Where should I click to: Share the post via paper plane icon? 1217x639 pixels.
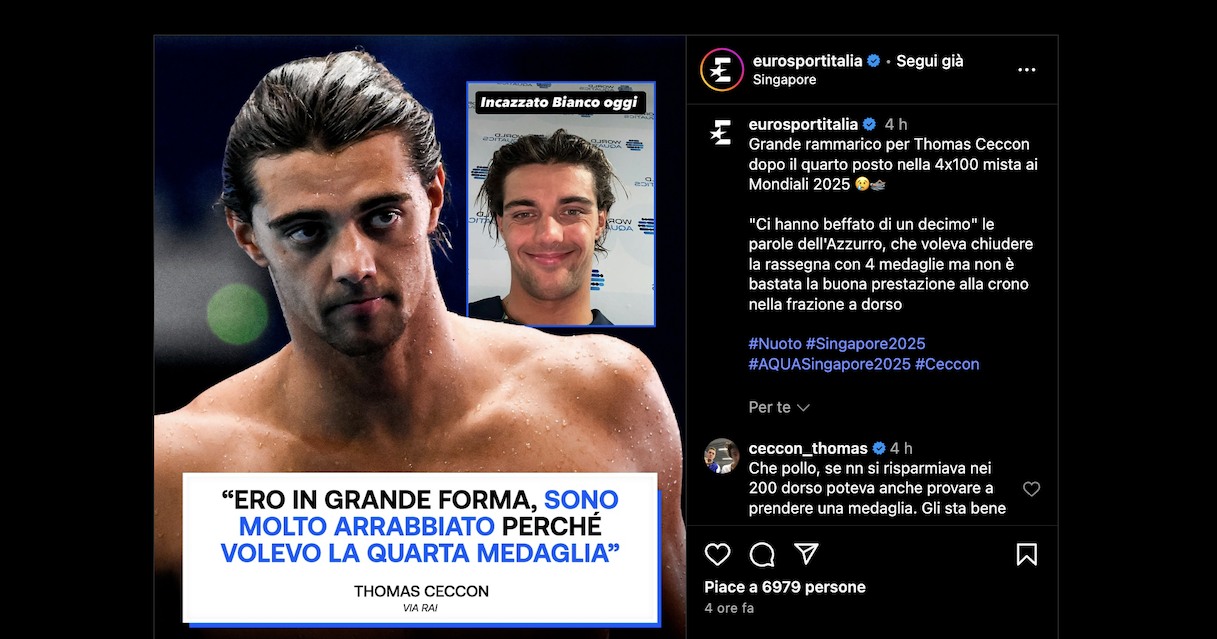pos(806,554)
